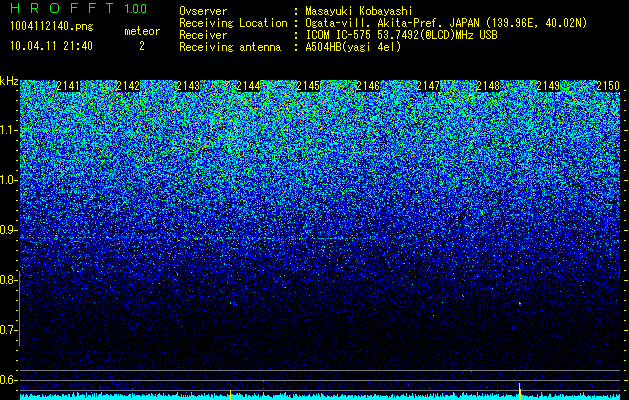Click the 2141 time marker
The image size is (629, 400).
[68, 86]
